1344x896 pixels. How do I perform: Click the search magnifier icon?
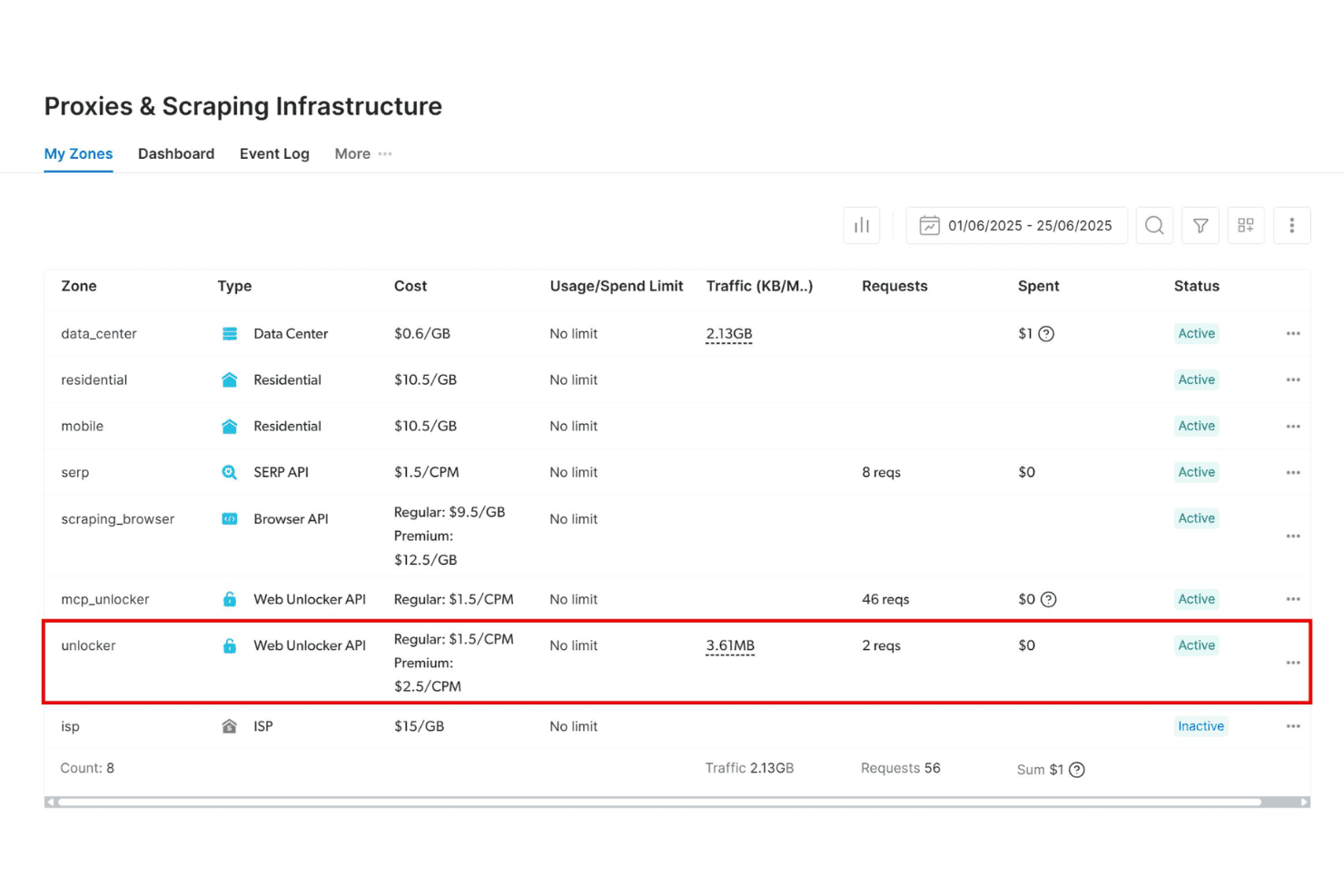point(1154,225)
